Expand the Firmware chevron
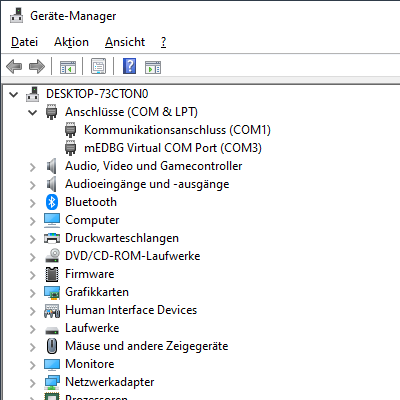This screenshot has height=400, width=400. [33, 275]
